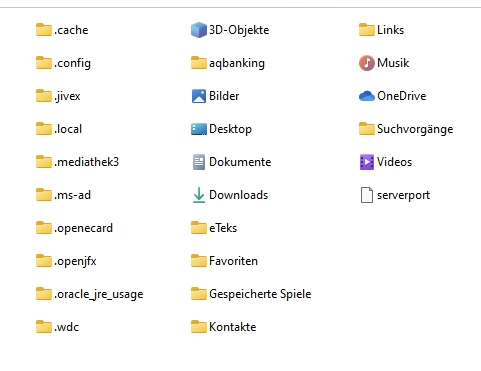Select the Bilder pictures icon
The image size is (481, 371).
(x=199, y=96)
